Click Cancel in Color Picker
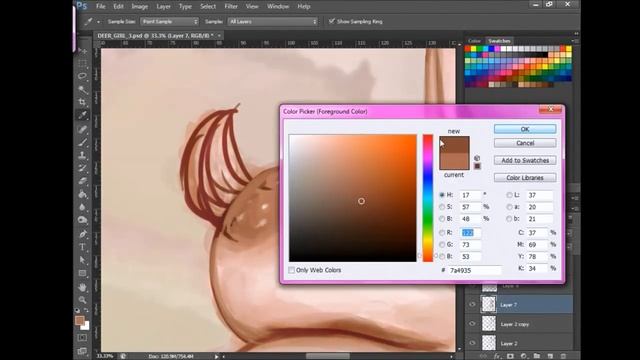 pyautogui.click(x=525, y=143)
